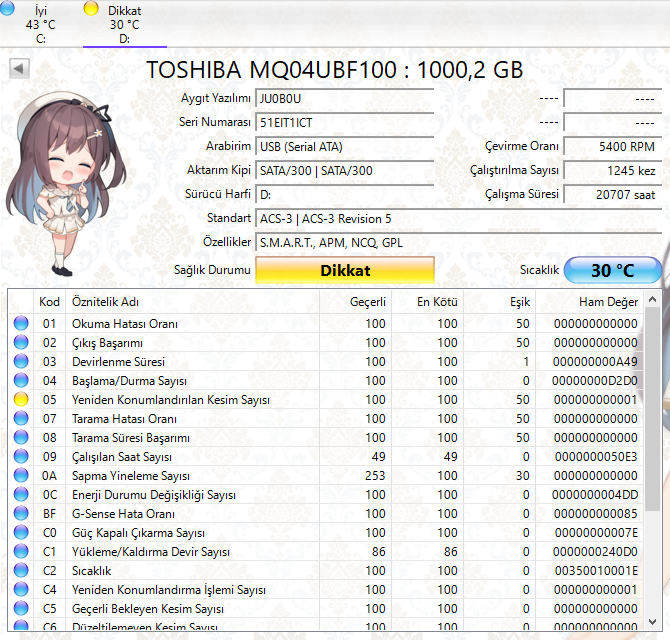Click the Çevirme Oranı label
Screen dimensions: 670x640
522,146
